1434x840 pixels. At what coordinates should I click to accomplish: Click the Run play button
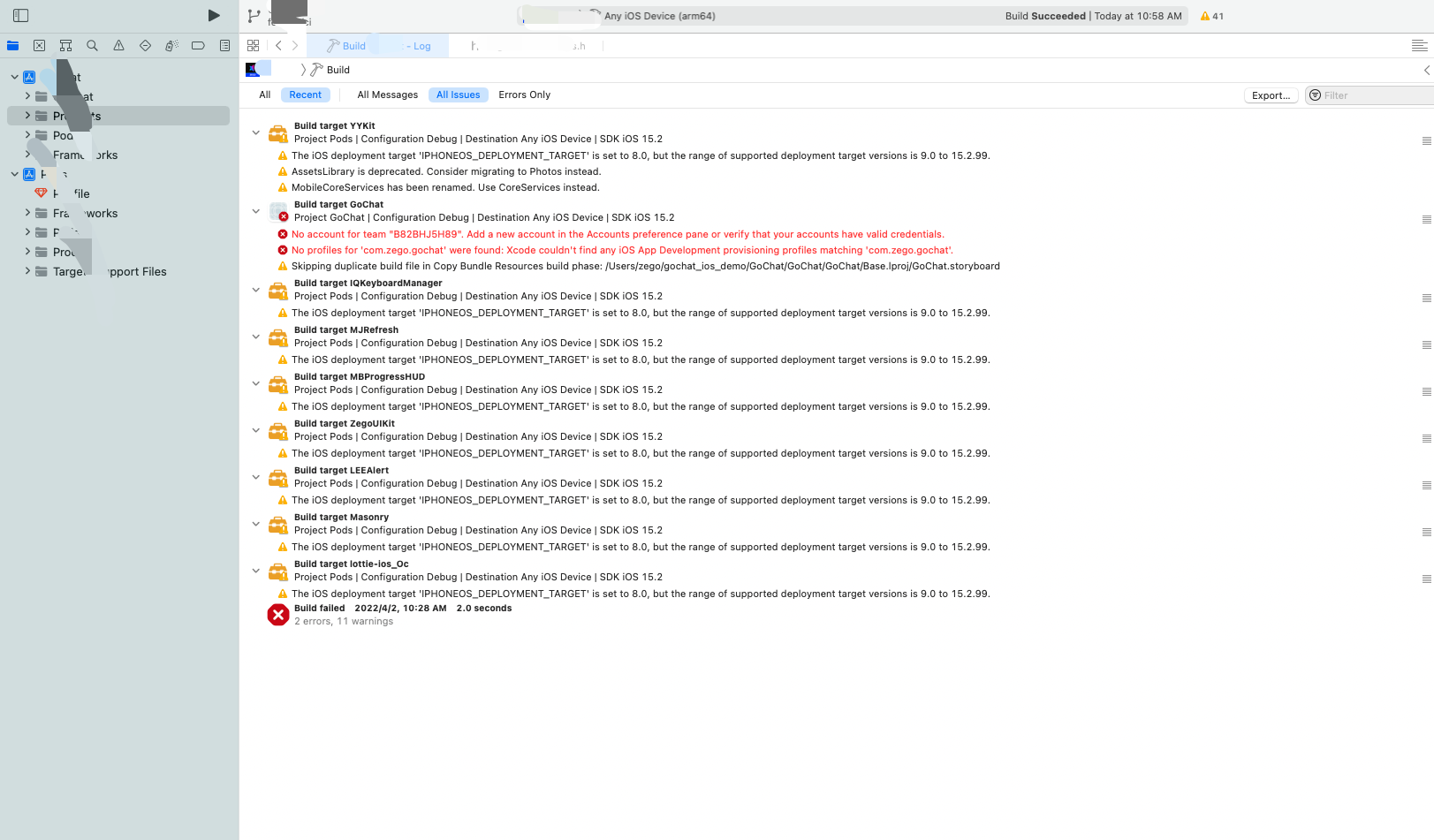tap(214, 15)
